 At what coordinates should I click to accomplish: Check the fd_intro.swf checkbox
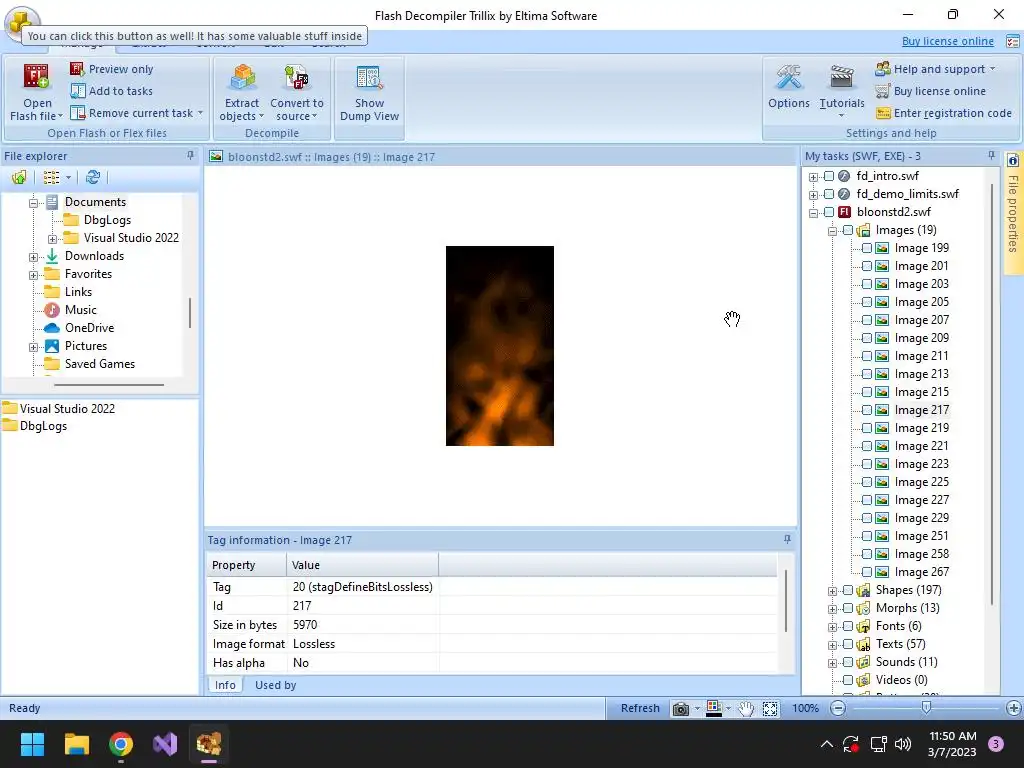tap(829, 176)
